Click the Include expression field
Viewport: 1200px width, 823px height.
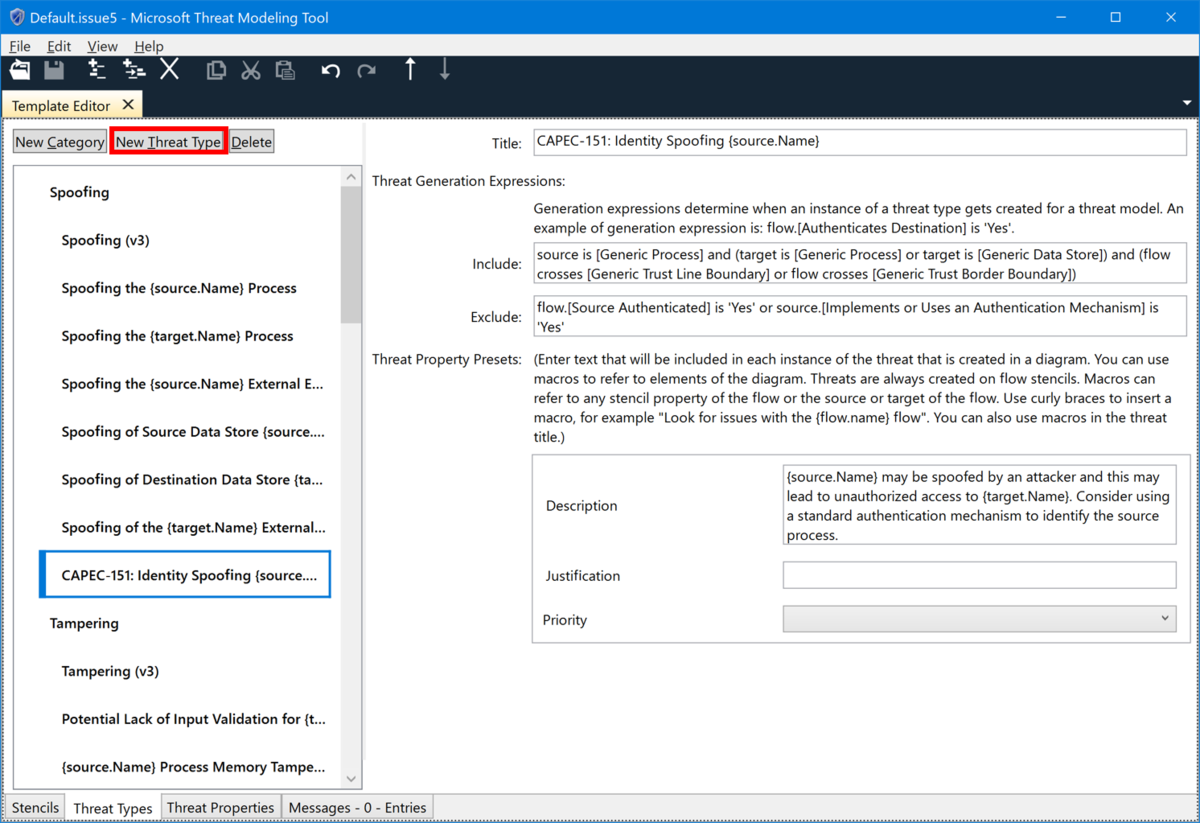[860, 264]
